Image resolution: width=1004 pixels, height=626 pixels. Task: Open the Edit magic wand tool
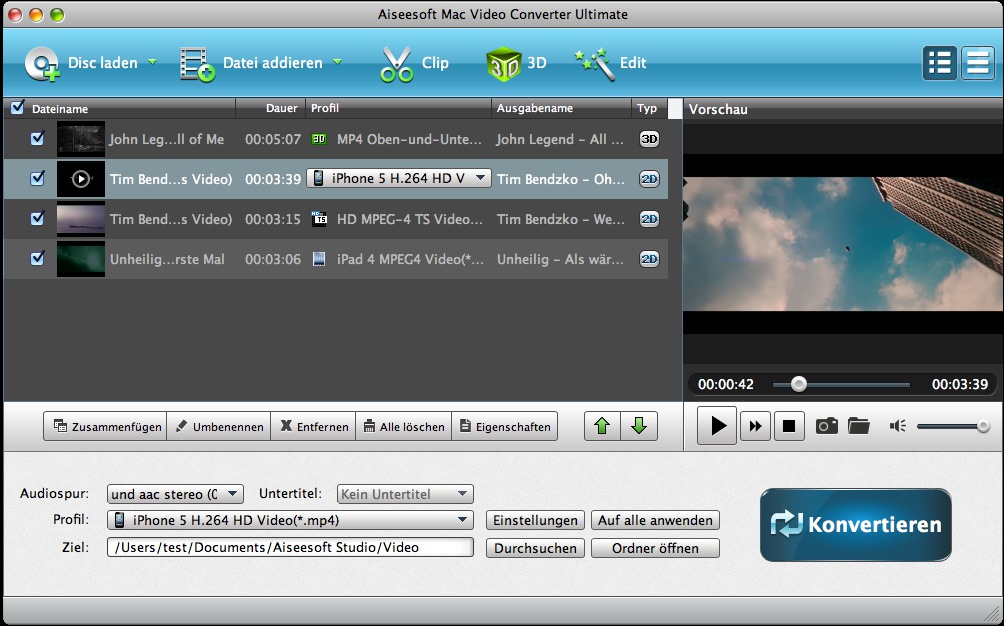pos(595,64)
